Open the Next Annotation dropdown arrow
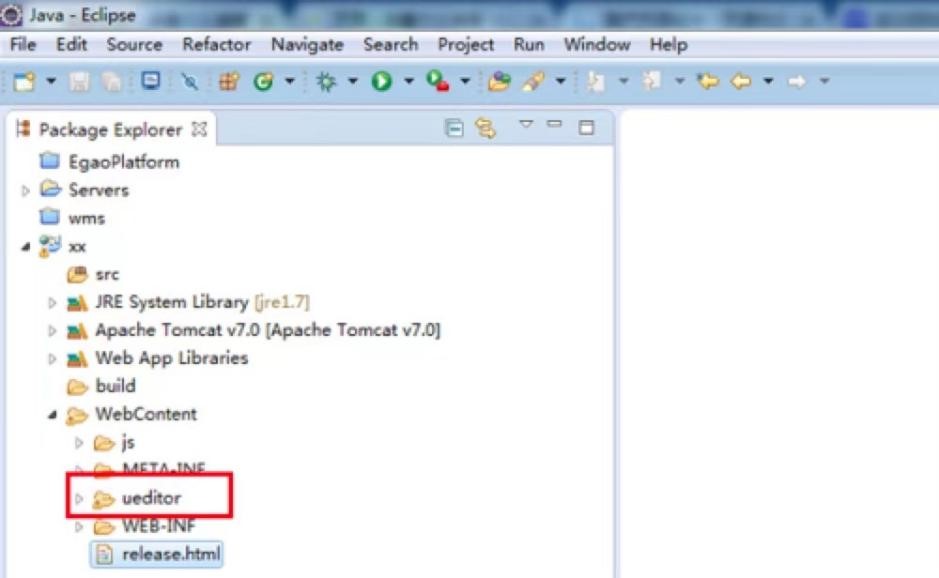The image size is (939, 578). (623, 80)
